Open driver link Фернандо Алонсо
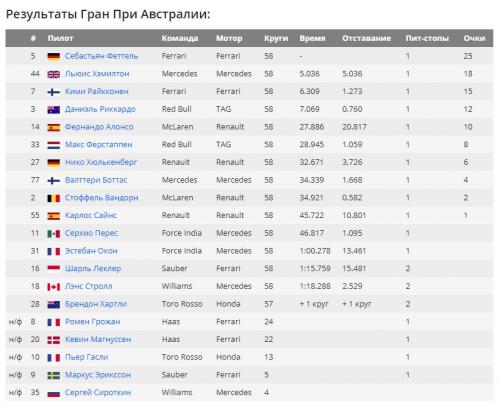Screen dimensions: 500x411 tap(99, 127)
